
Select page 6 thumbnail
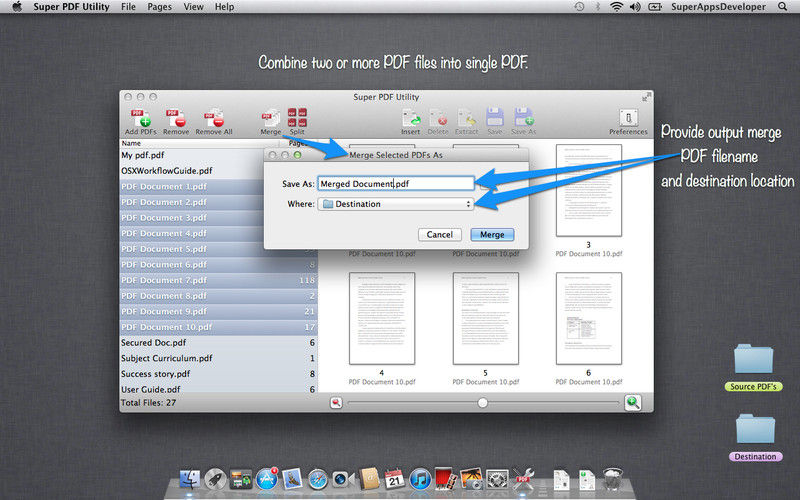click(x=589, y=318)
